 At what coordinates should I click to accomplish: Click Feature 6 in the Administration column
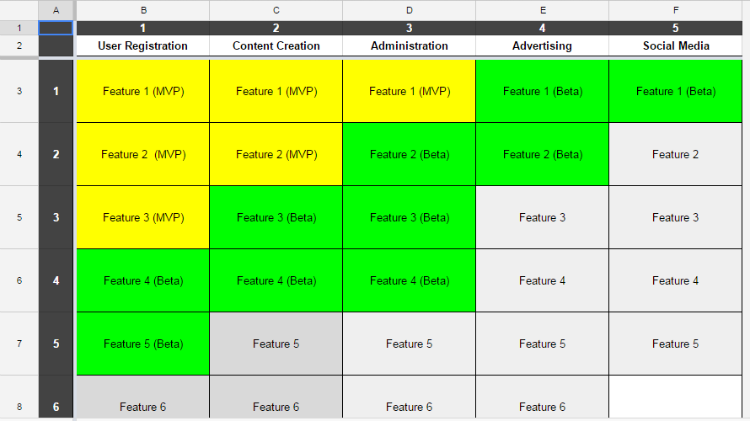tap(409, 406)
